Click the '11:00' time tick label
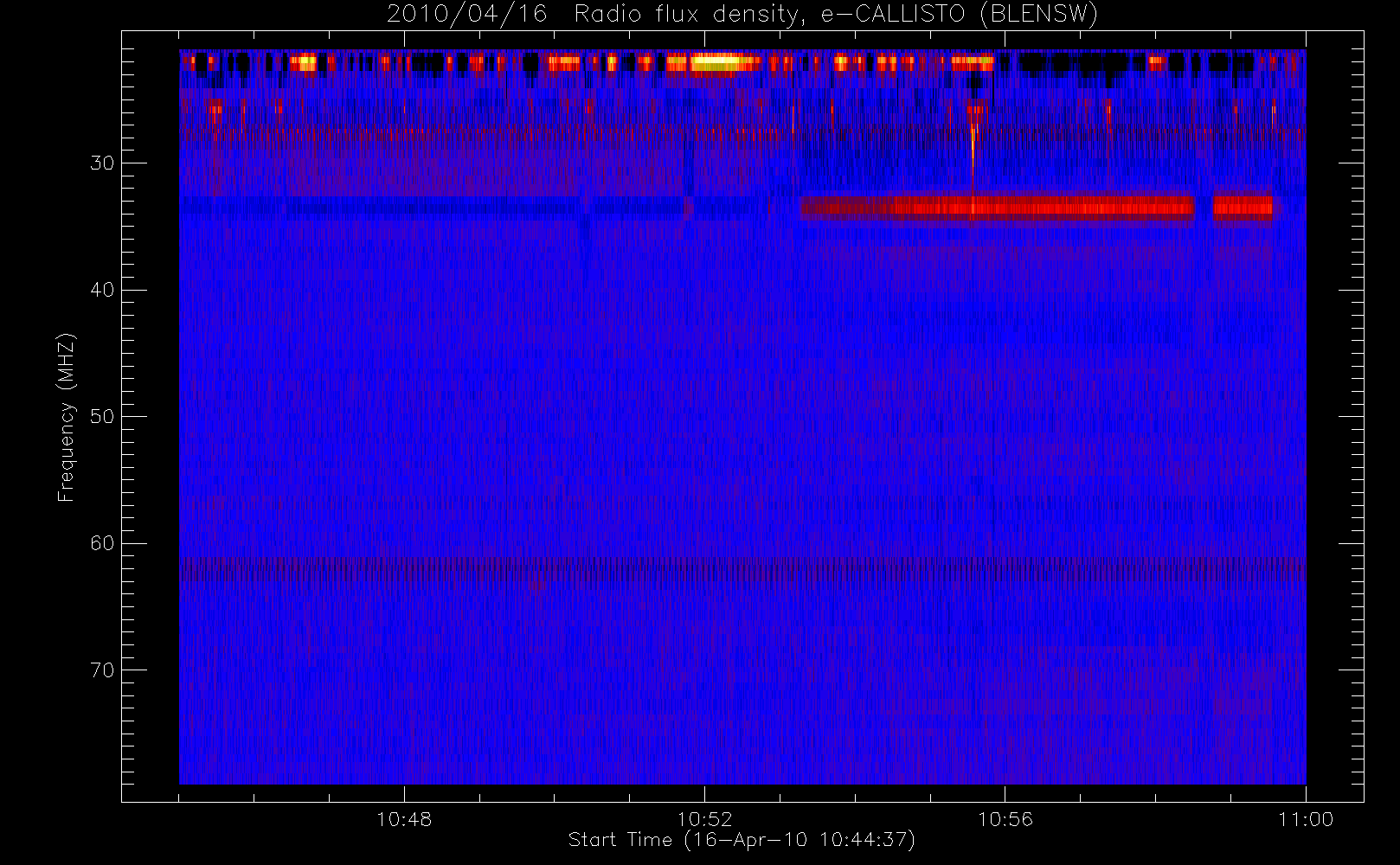The width and height of the screenshot is (1400, 865). (x=1305, y=819)
